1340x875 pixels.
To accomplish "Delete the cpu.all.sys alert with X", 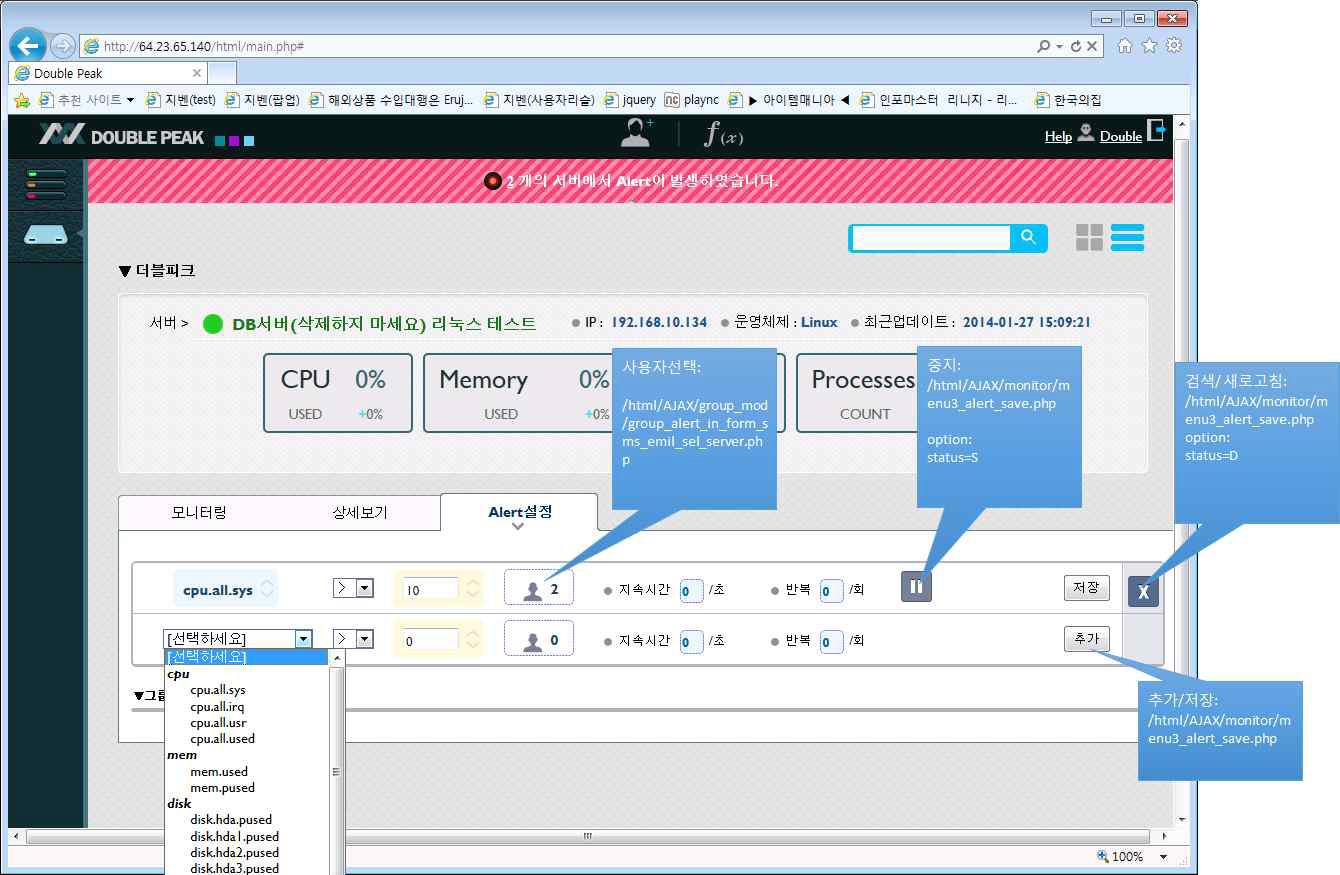I will (1143, 592).
